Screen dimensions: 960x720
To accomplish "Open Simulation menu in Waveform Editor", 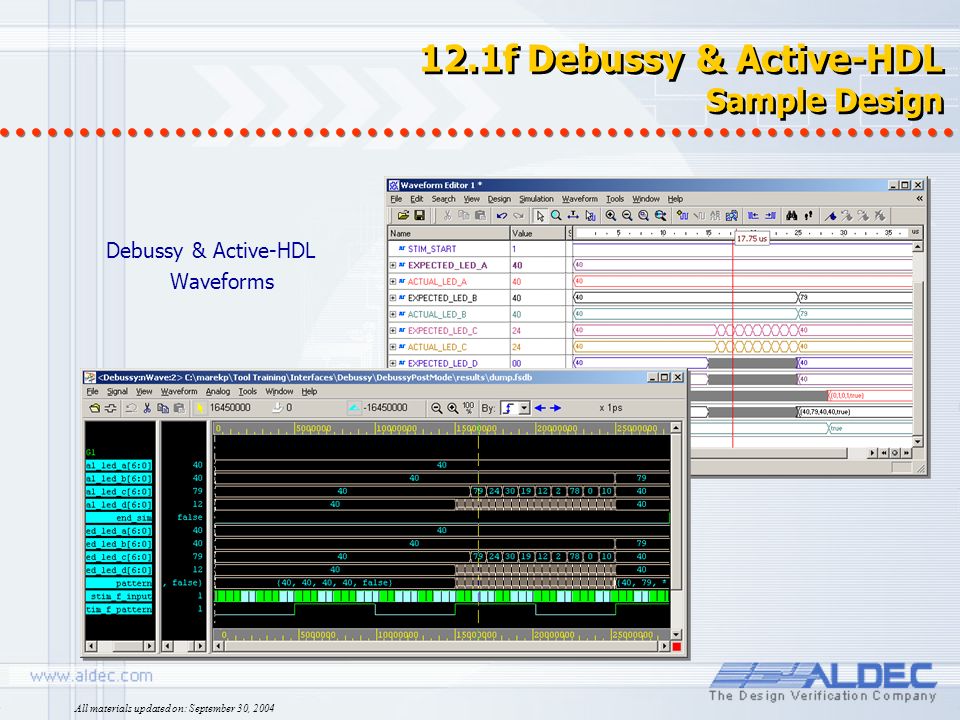I will (536, 199).
